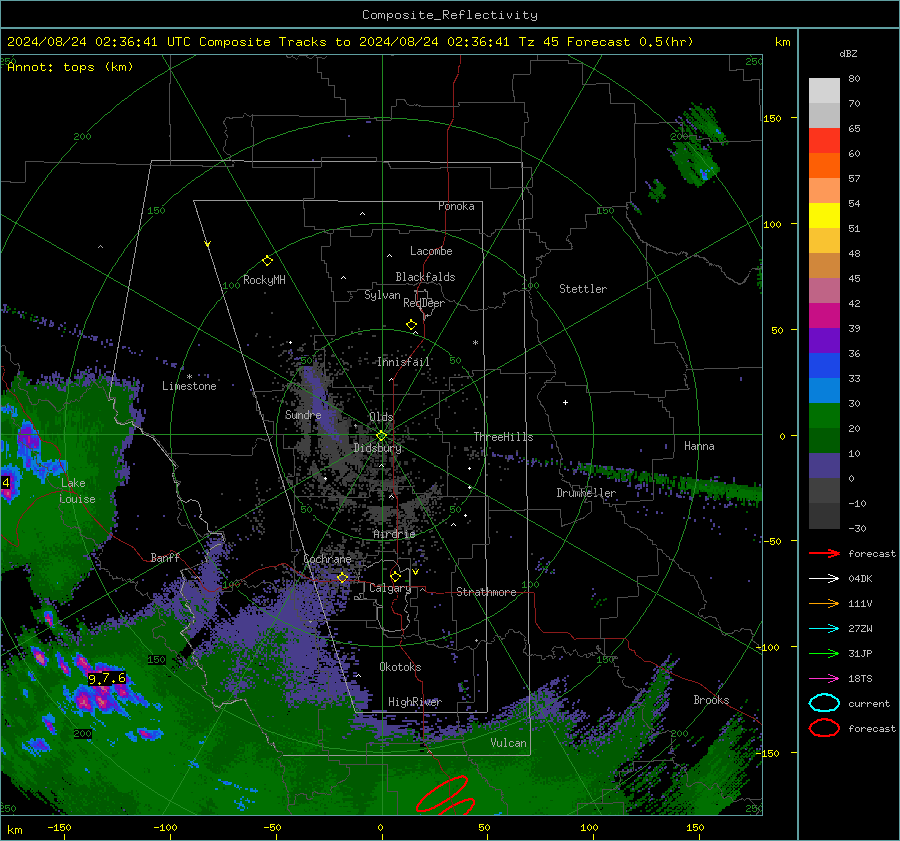Click the Calgary city label
The width and height of the screenshot is (900, 841).
click(390, 588)
